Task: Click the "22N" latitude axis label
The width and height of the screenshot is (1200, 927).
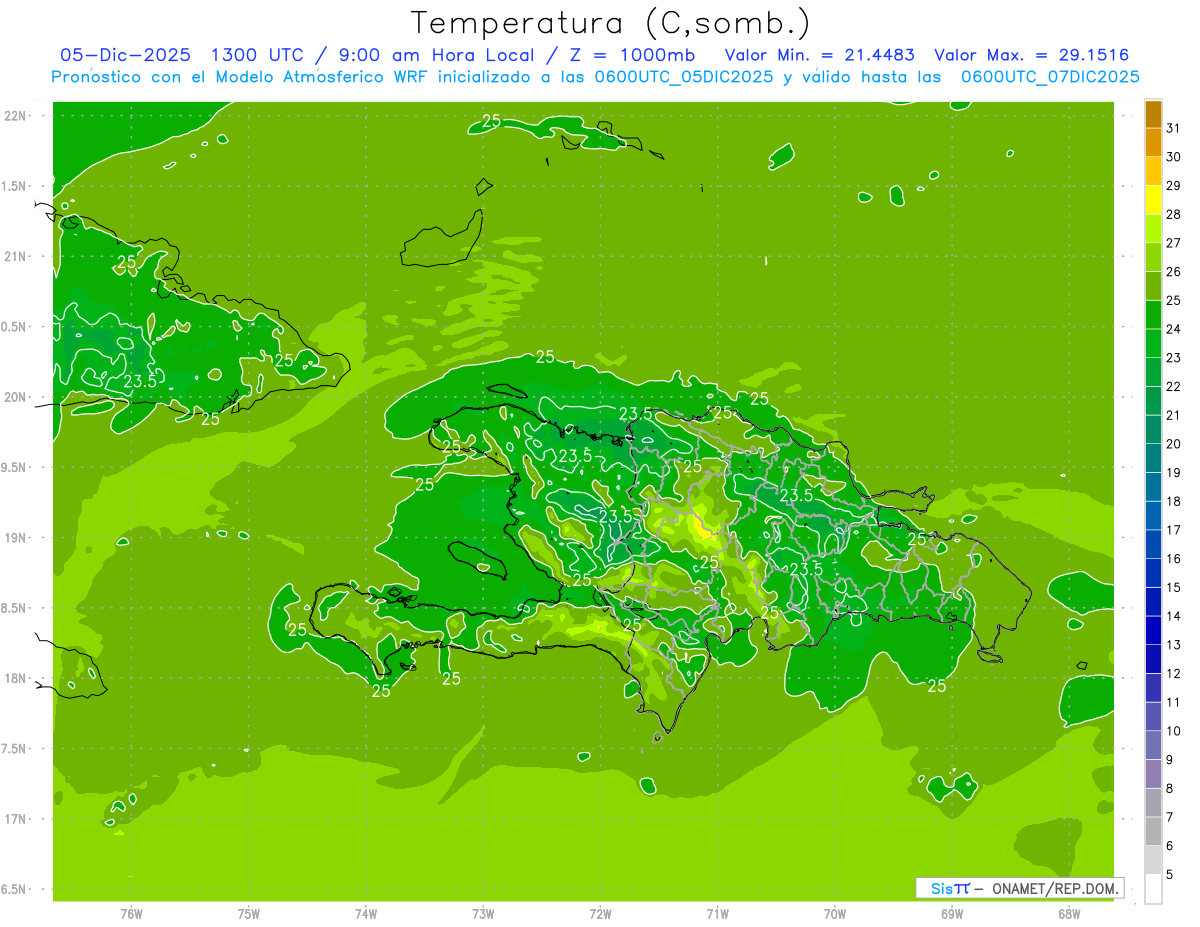Action: 16,116
